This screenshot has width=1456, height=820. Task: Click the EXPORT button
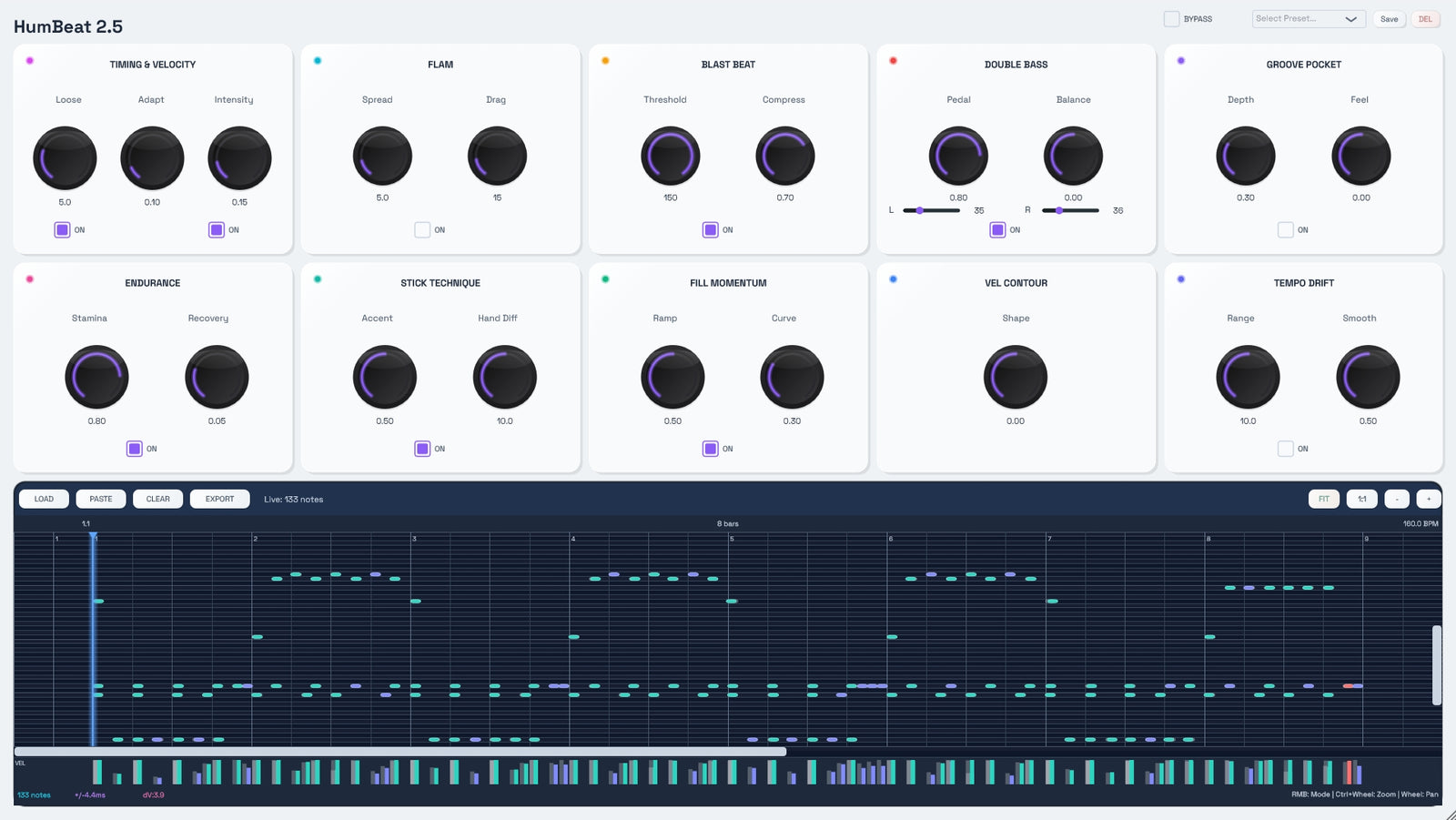219,499
